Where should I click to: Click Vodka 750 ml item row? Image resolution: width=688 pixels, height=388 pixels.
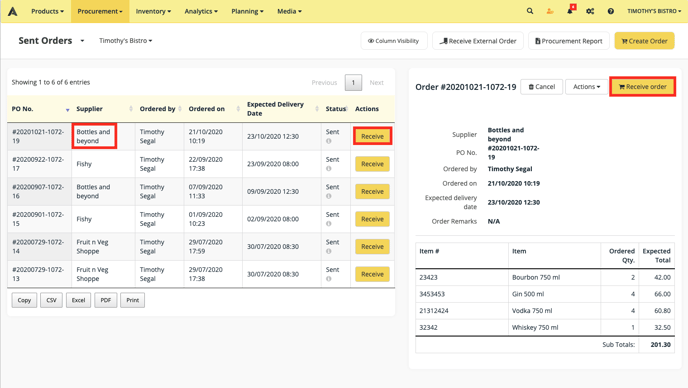[x=545, y=311]
